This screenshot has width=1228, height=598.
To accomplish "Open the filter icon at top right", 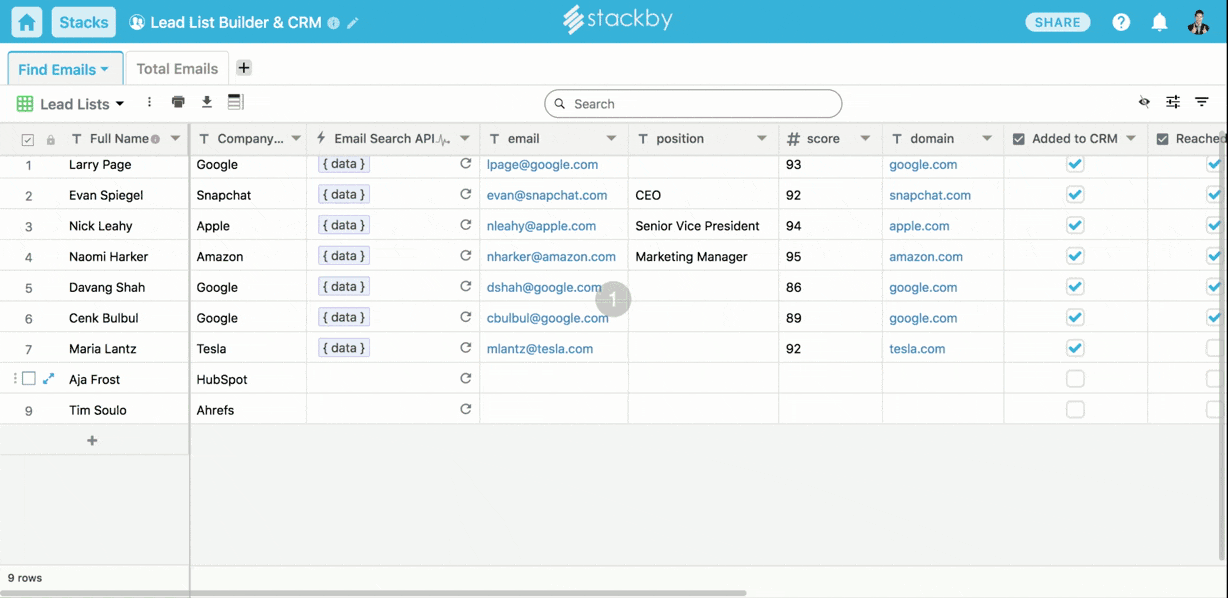I will pos(1202,102).
